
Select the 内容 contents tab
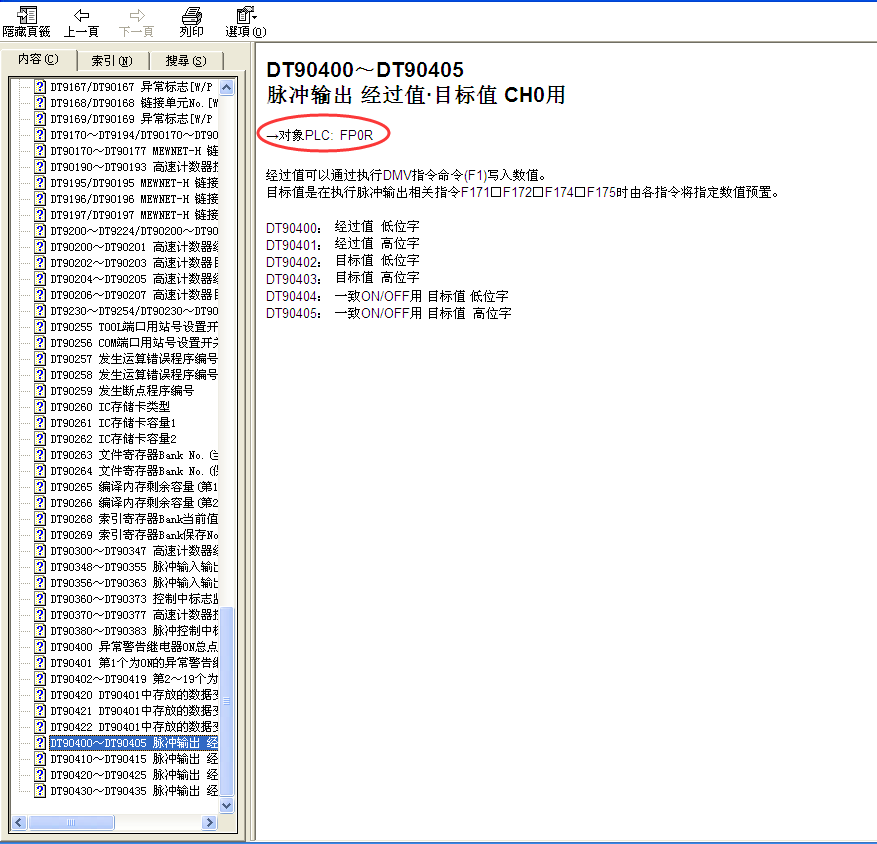click(x=38, y=60)
